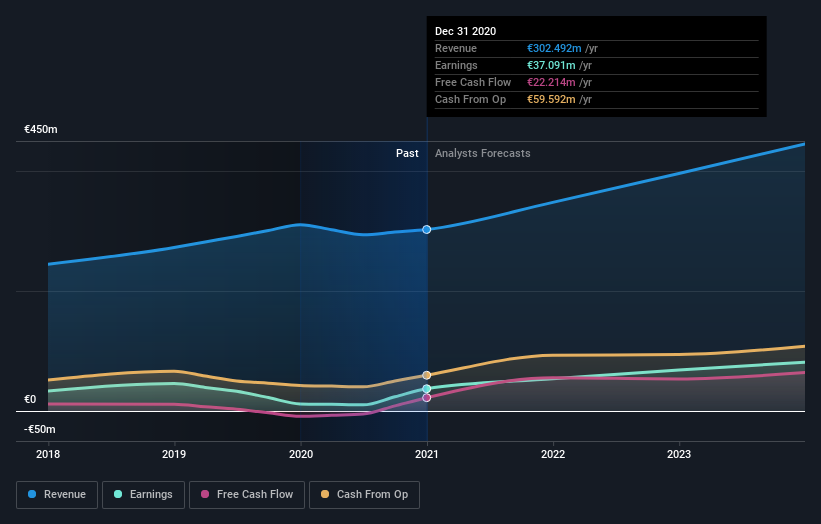
Task: Toggle the Earnings series legend button
Action: (x=143, y=495)
